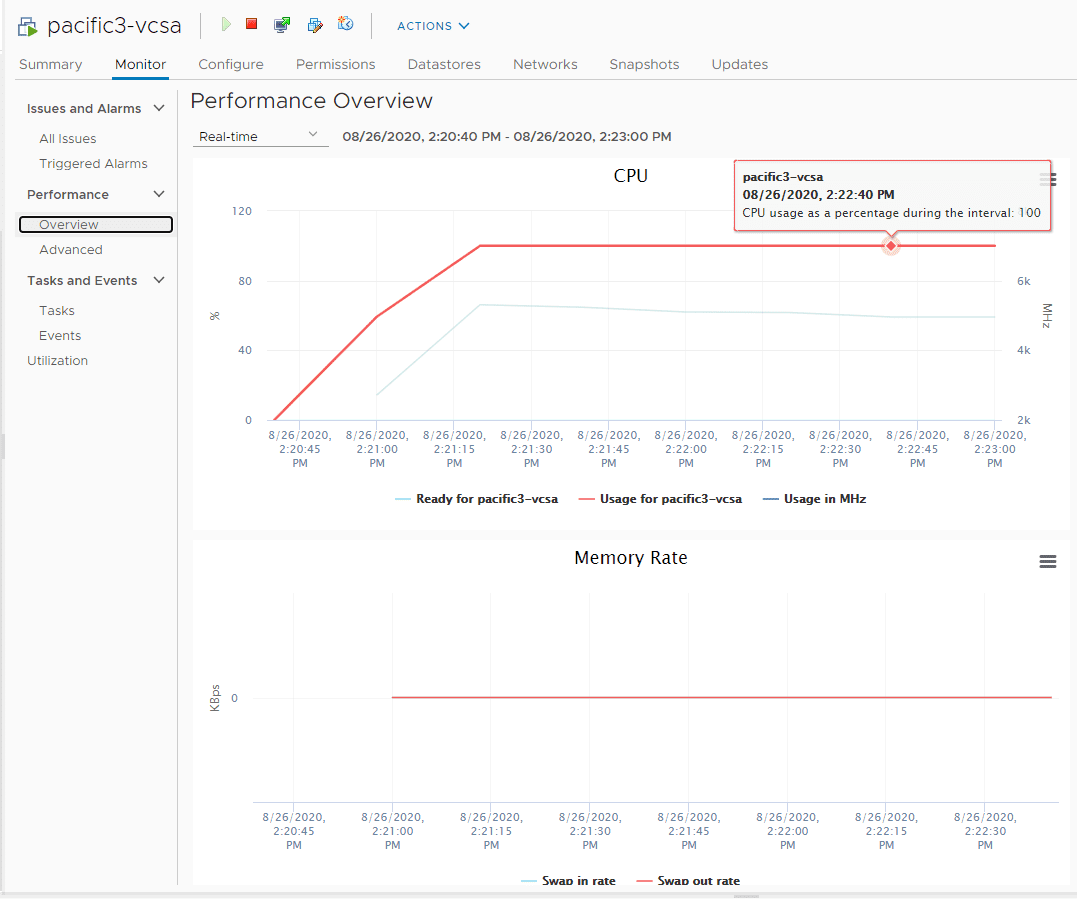Switch to the Configure tab
The width and height of the screenshot is (1077, 899).
click(x=231, y=64)
